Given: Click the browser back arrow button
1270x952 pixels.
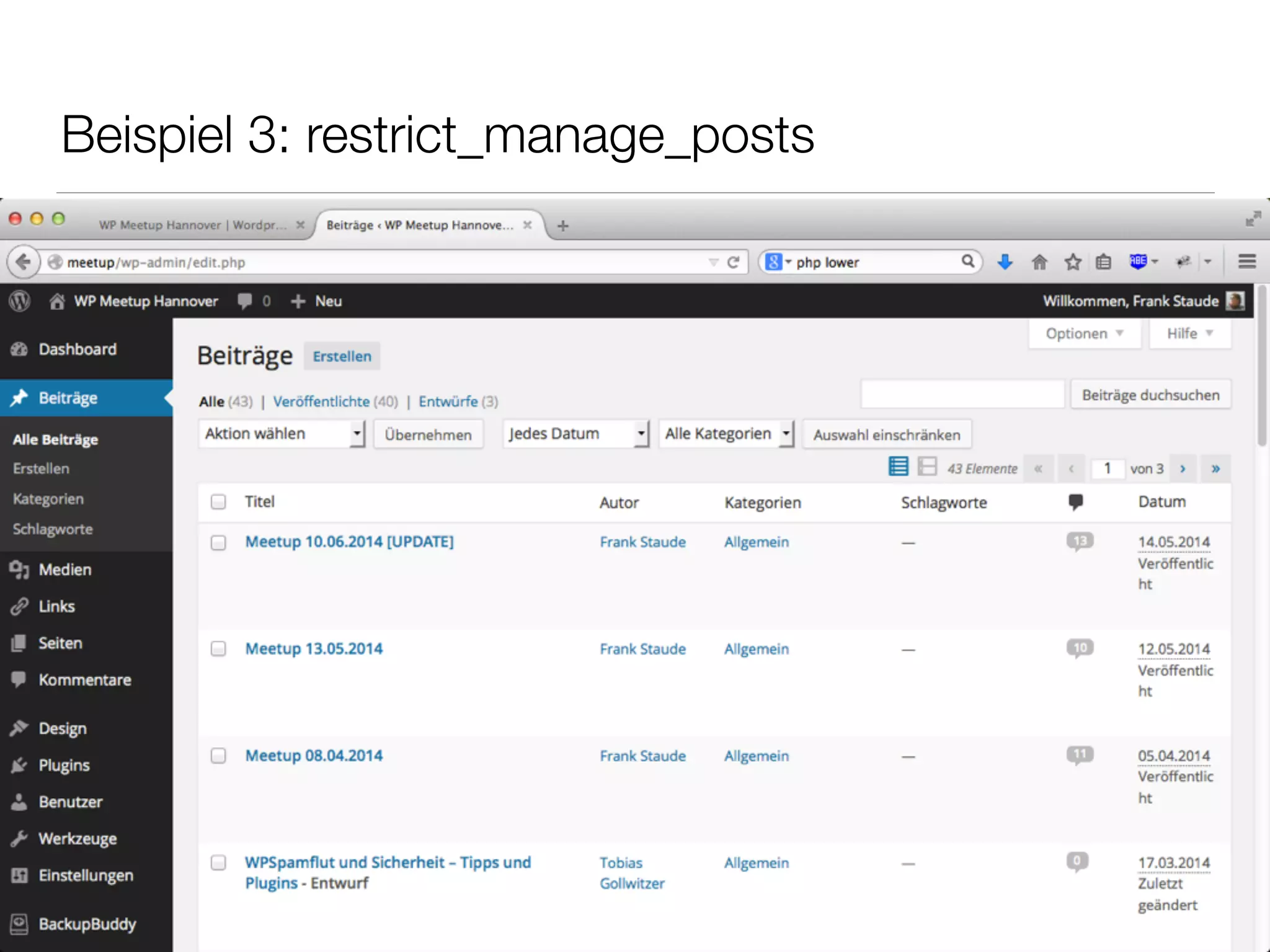Looking at the screenshot, I should [x=23, y=262].
